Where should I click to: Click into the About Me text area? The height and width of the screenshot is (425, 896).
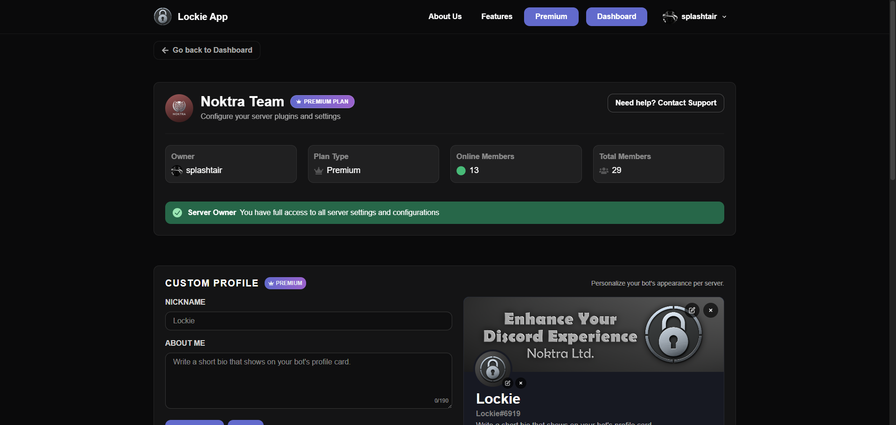point(308,379)
